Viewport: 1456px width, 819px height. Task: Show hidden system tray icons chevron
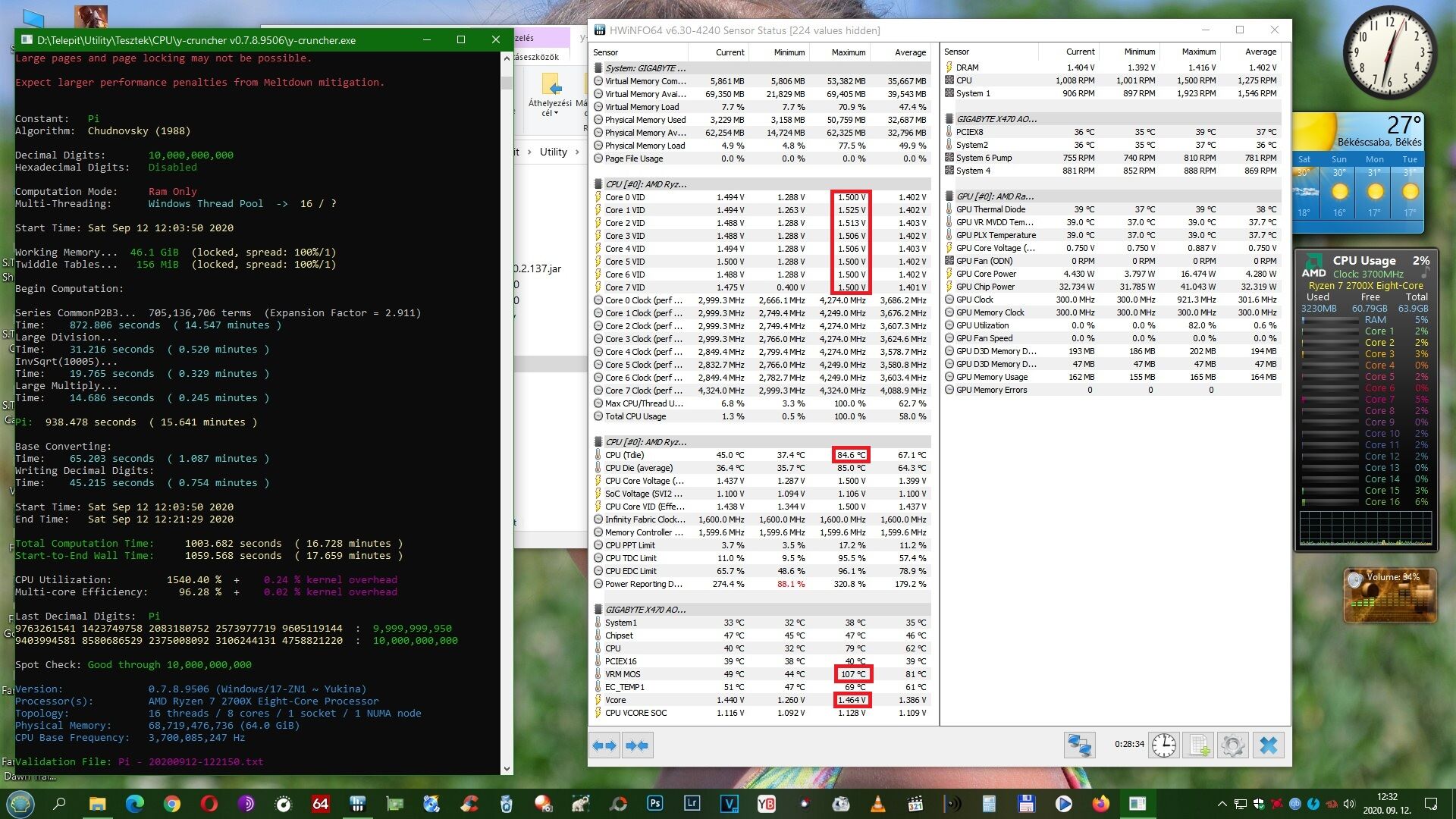1222,804
